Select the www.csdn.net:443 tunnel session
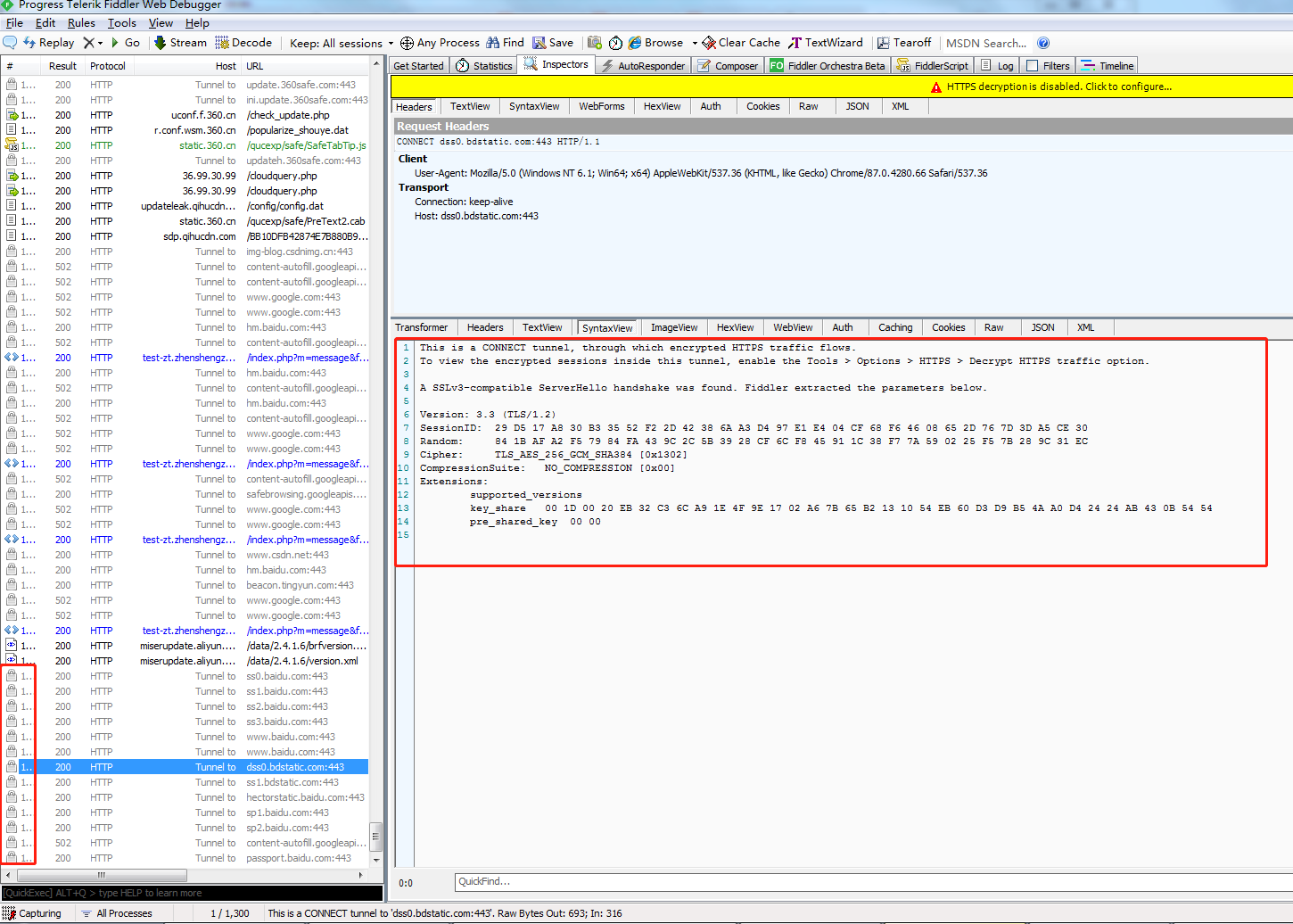Screen dimensions: 1293x924 pyautogui.click(x=185, y=555)
